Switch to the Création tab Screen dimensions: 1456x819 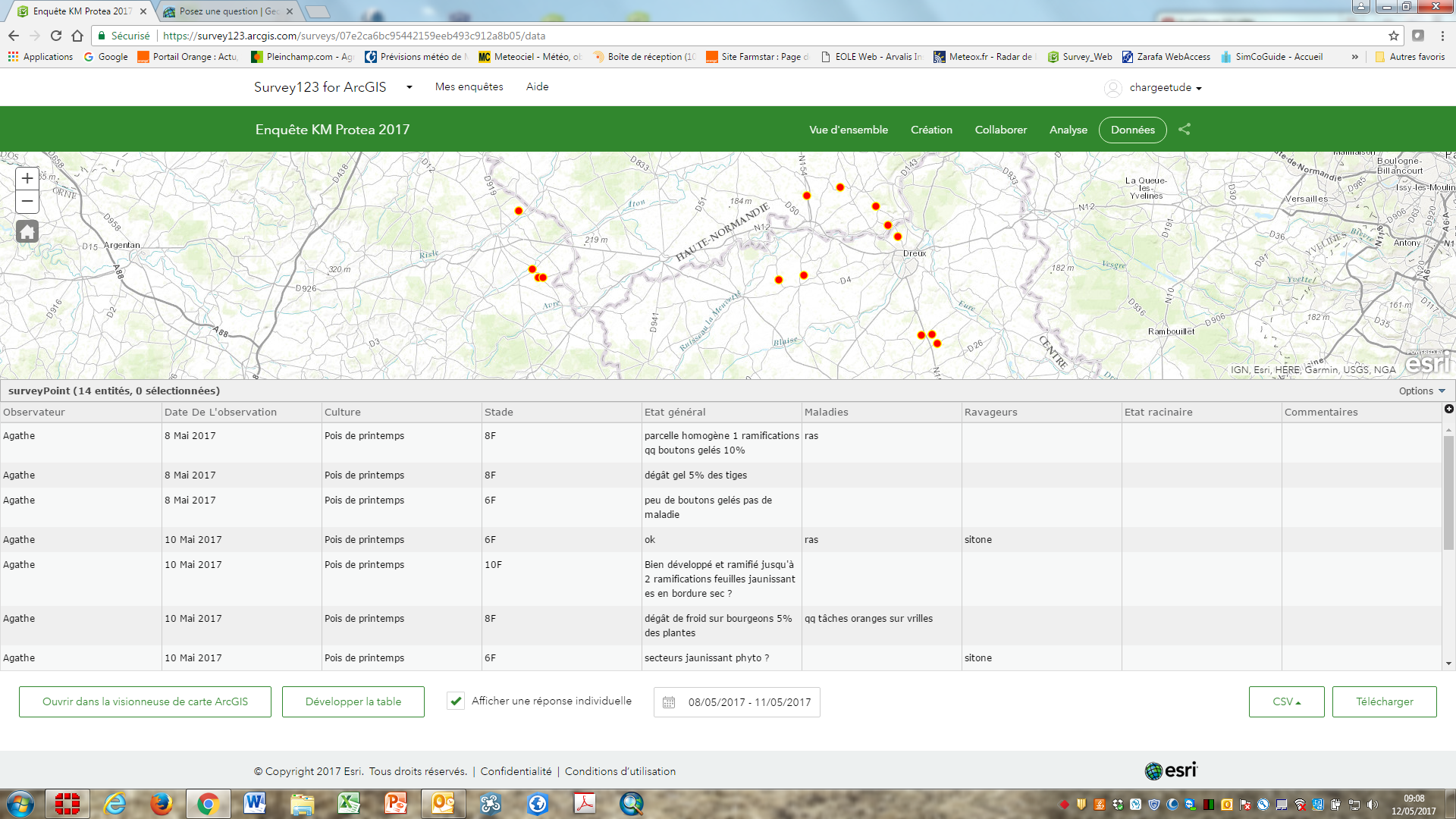click(x=931, y=130)
